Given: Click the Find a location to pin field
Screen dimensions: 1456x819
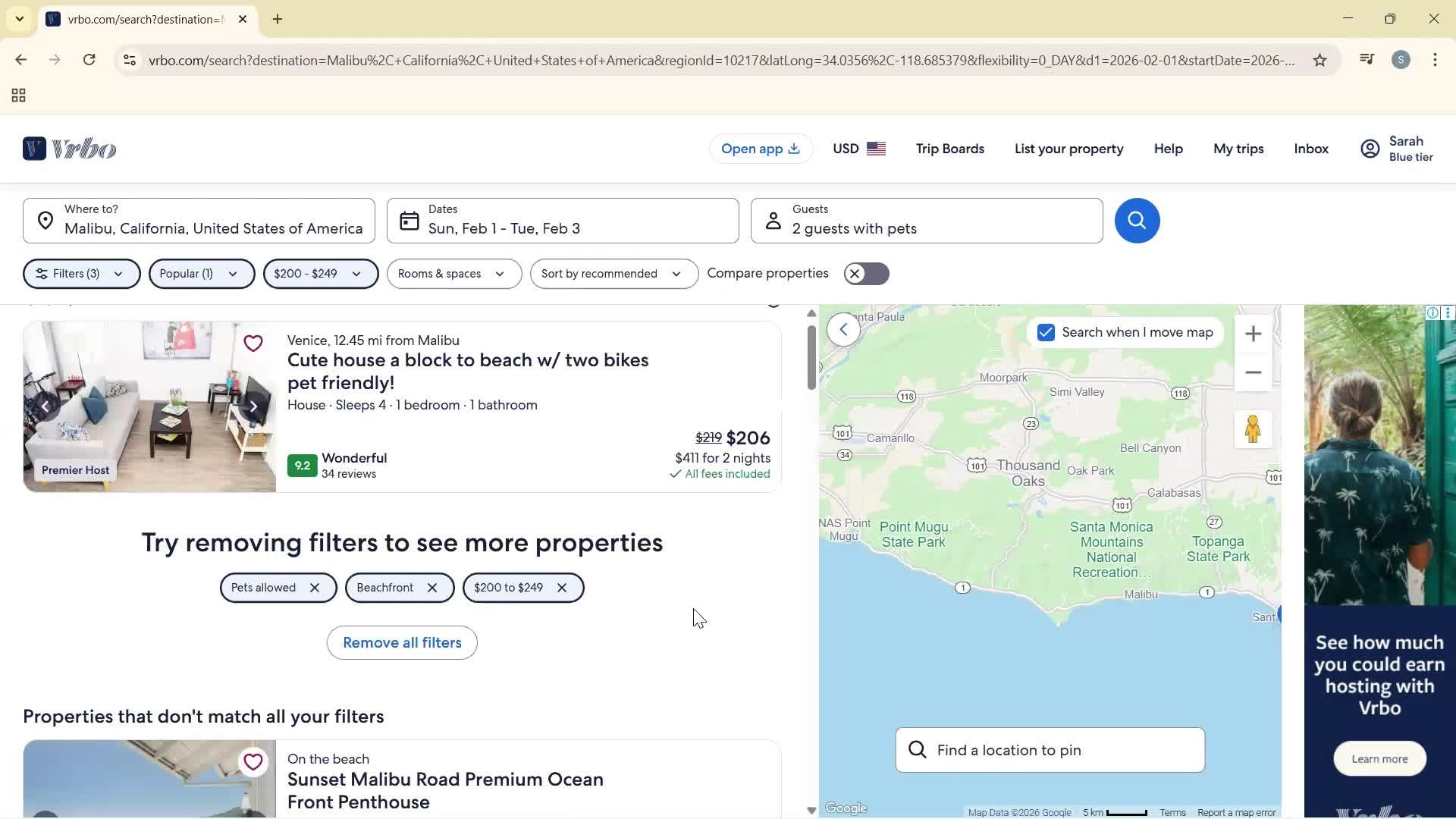Looking at the screenshot, I should click(1049, 750).
